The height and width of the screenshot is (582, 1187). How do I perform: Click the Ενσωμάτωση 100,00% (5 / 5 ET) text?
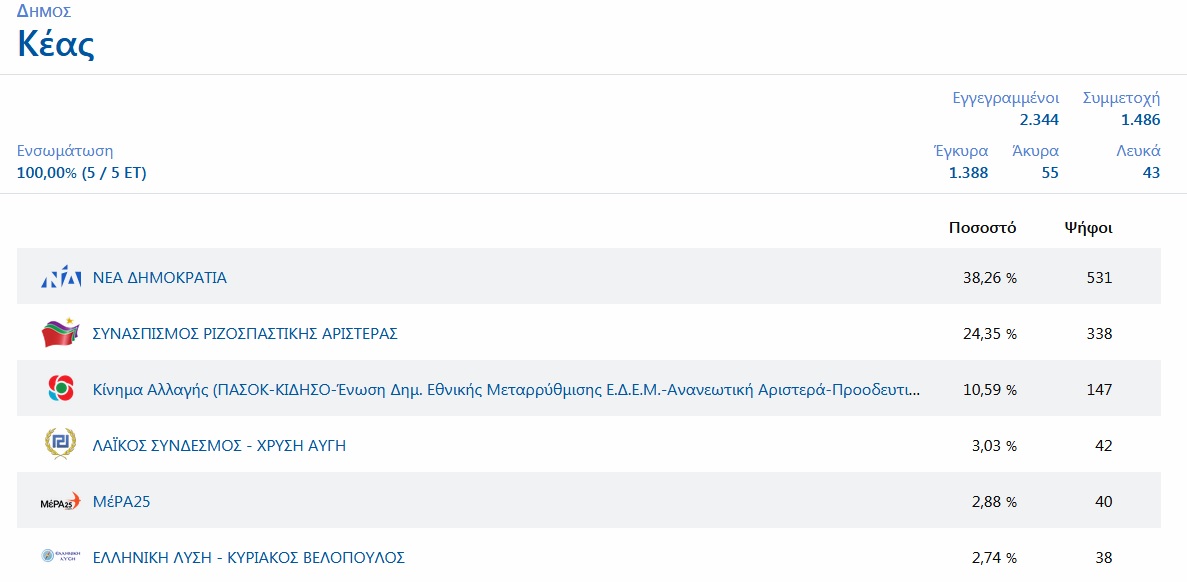click(82, 173)
